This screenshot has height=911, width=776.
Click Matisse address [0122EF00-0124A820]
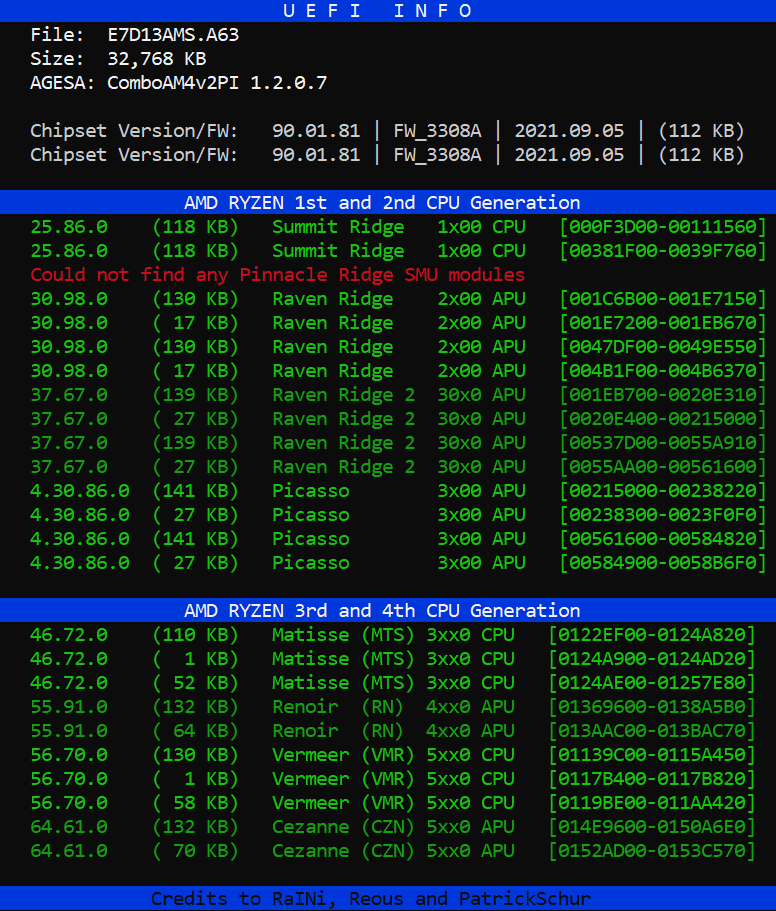pos(652,634)
